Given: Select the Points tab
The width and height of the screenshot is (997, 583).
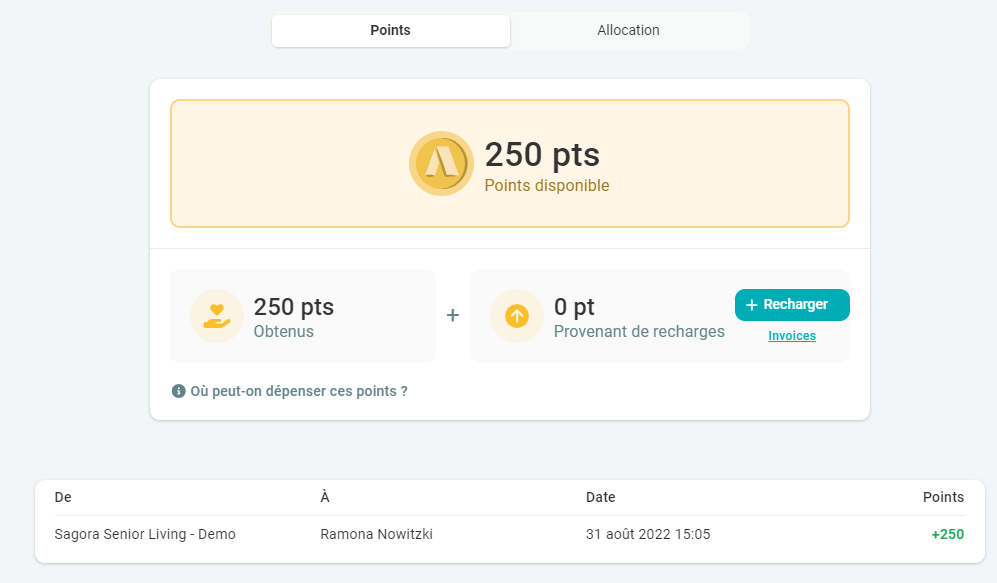Looking at the screenshot, I should point(390,30).
